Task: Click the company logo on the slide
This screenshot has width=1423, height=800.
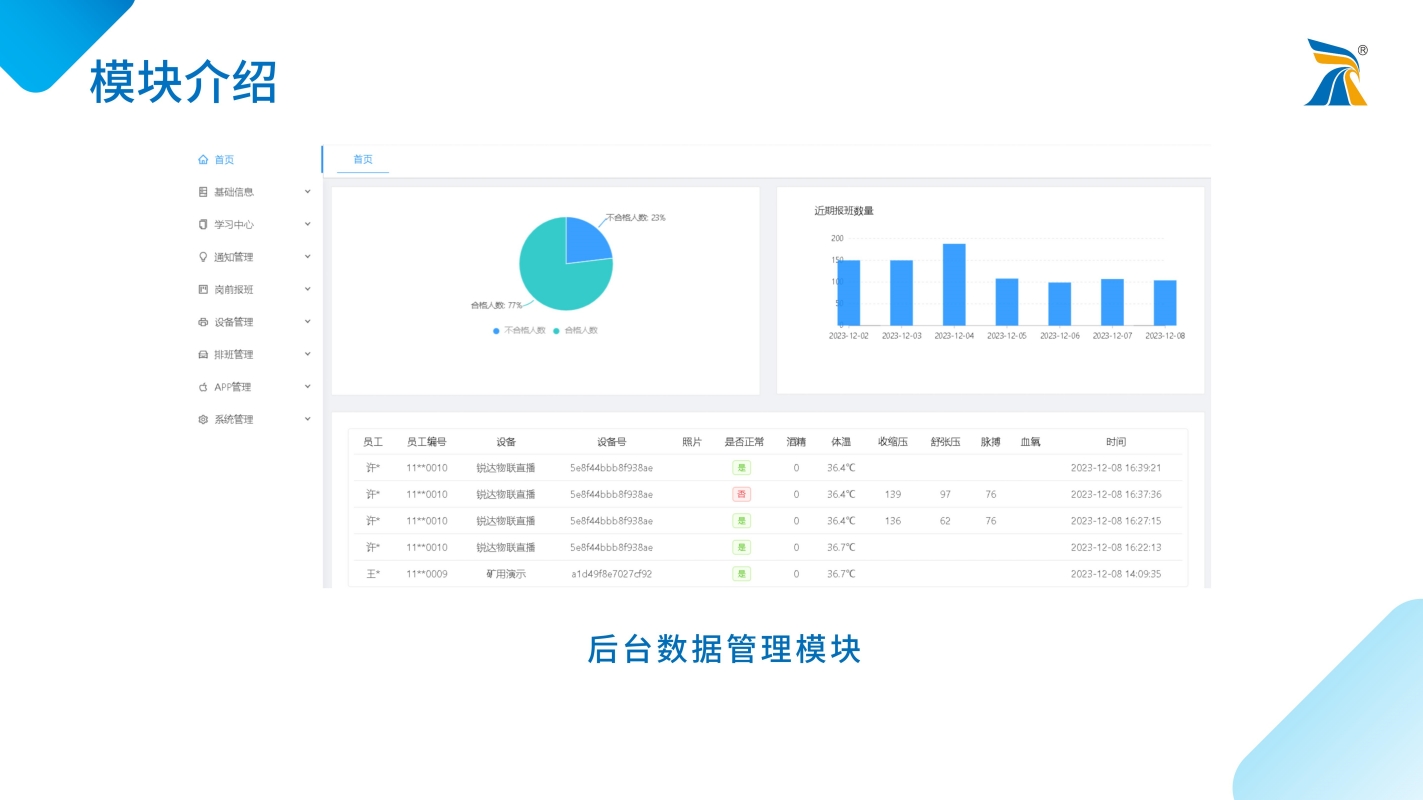Action: (x=1336, y=72)
